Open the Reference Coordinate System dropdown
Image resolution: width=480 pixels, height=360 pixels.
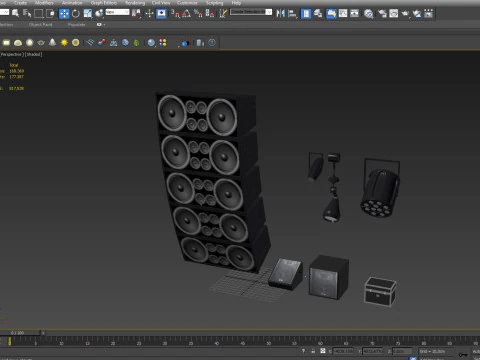[x=117, y=12]
